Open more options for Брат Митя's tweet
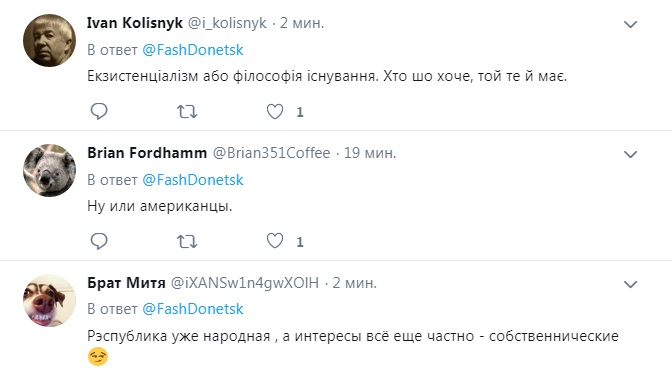Viewport: 672px width, 373px height. [630, 284]
